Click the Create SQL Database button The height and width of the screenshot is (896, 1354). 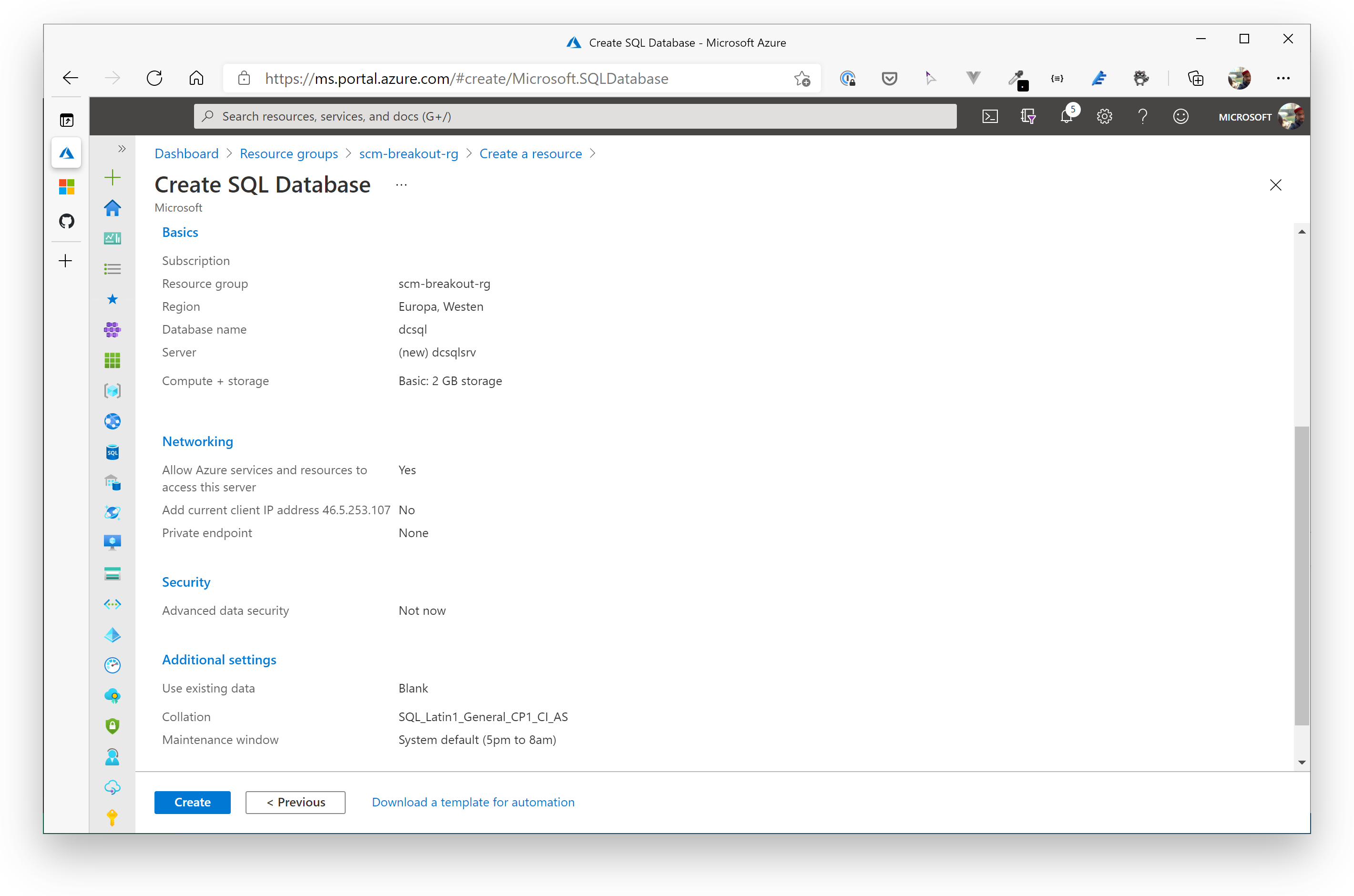(192, 801)
